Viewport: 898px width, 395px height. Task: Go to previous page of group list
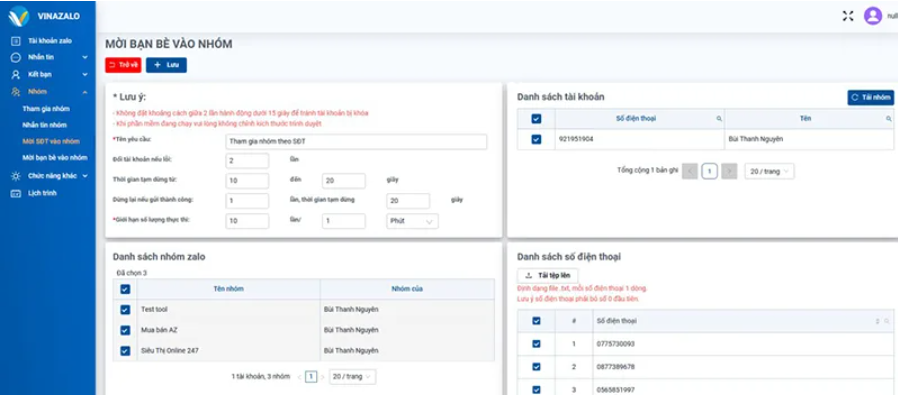(x=299, y=377)
